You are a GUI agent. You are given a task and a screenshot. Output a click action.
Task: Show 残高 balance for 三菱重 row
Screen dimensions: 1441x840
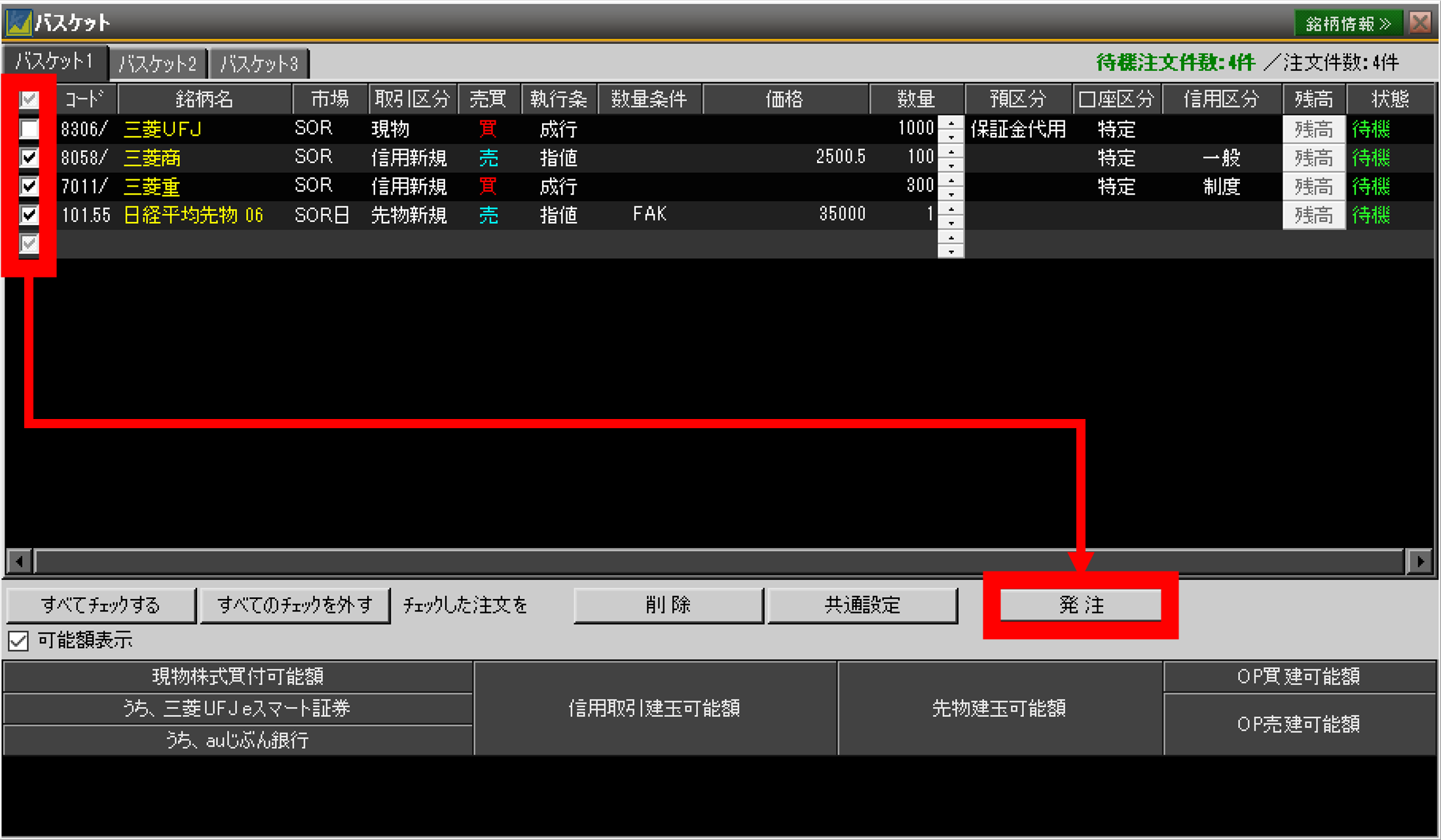coord(1313,187)
